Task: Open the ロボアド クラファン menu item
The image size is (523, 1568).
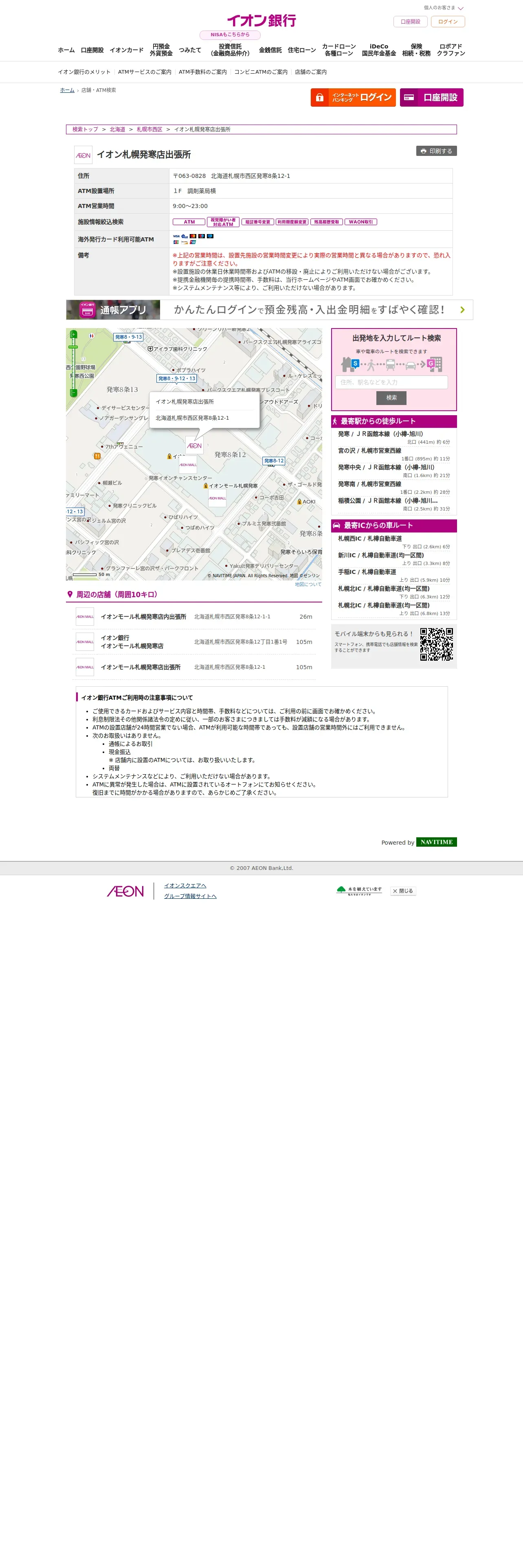Action: tap(450, 50)
